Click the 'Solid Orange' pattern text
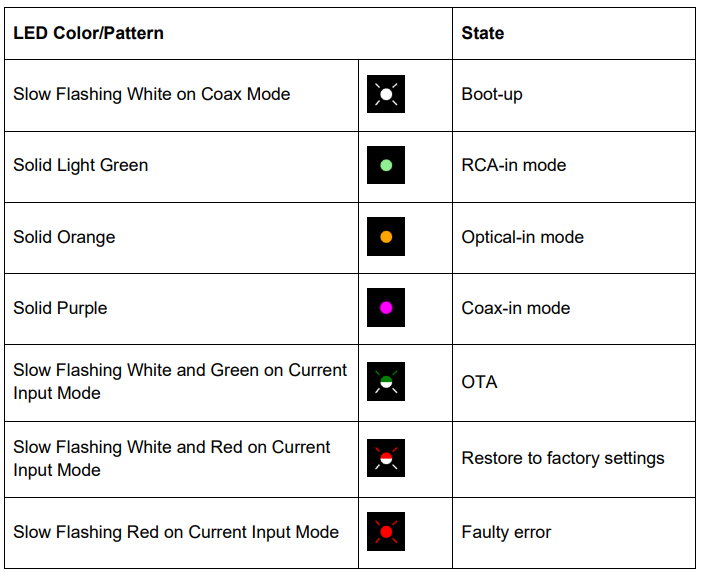Screen dimensions: 702x577 coord(64,237)
